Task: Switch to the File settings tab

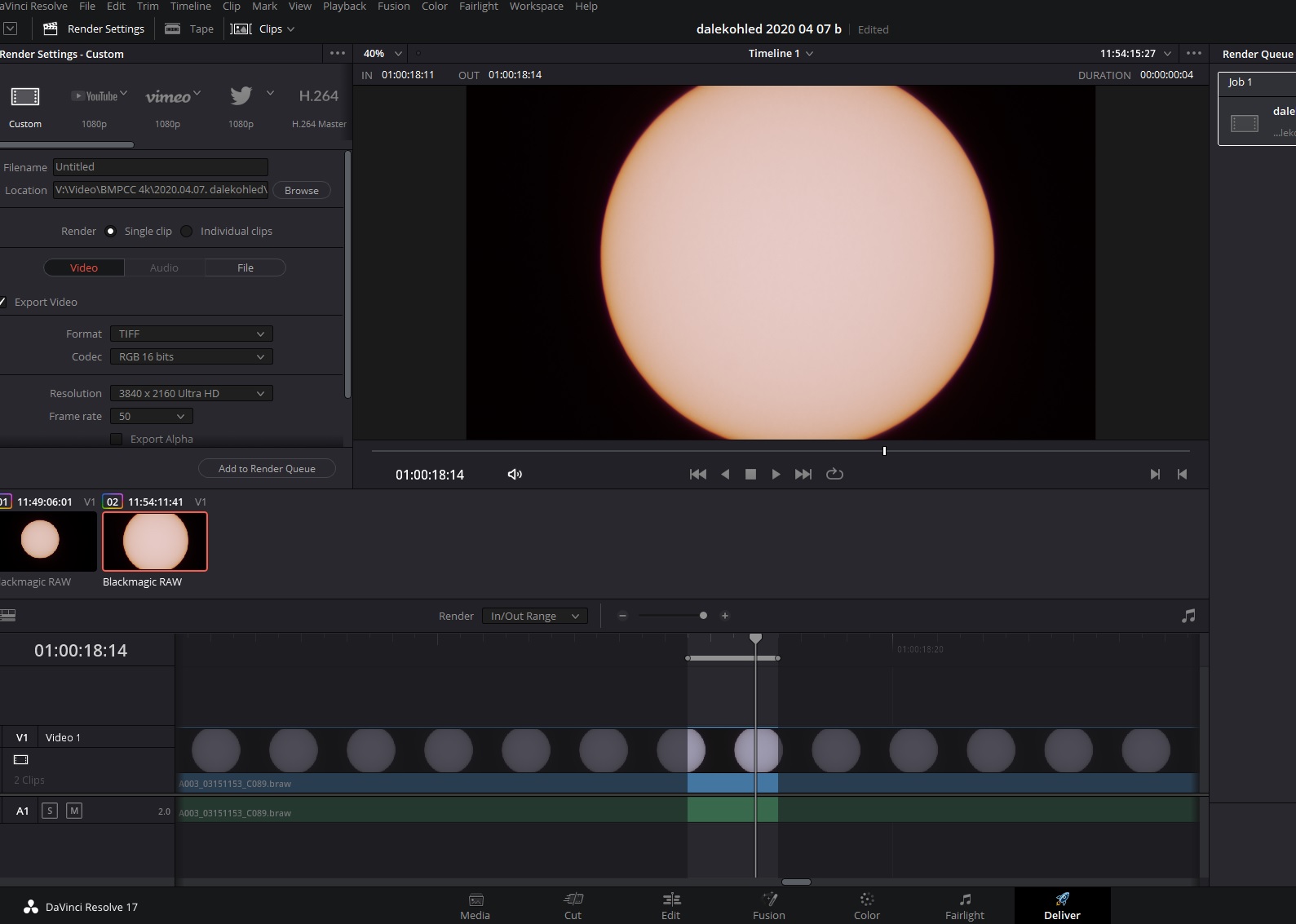Action: [245, 267]
